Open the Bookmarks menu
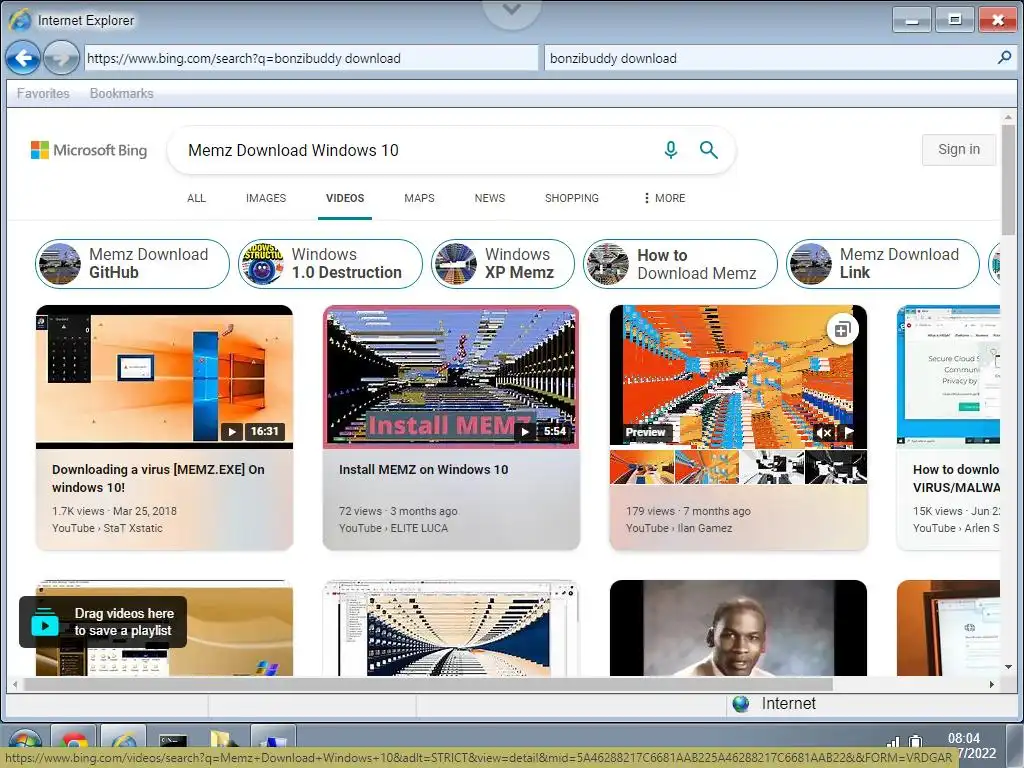The height and width of the screenshot is (768, 1024). tap(121, 93)
